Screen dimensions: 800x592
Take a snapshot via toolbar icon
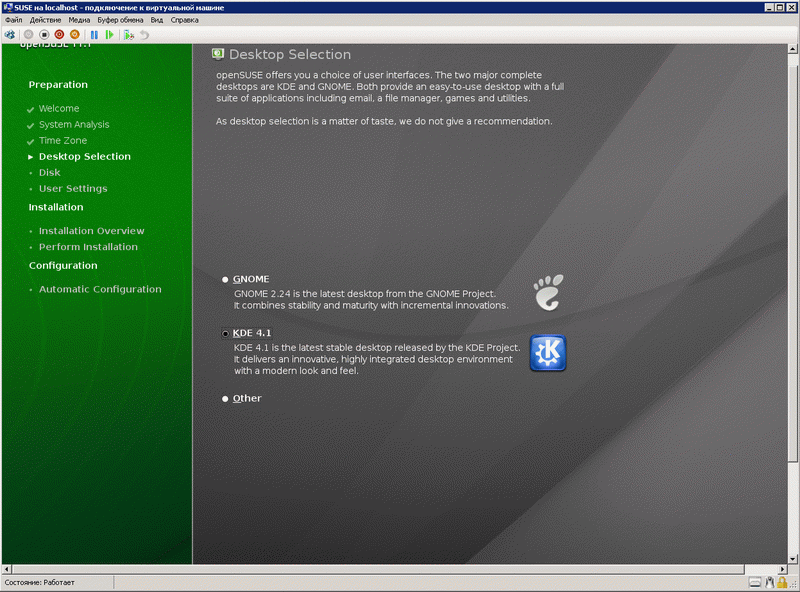(129, 35)
